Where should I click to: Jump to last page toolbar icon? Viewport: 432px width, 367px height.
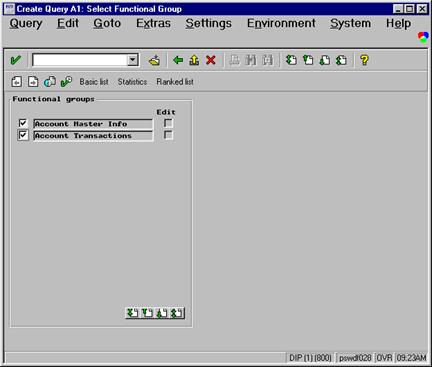click(341, 60)
